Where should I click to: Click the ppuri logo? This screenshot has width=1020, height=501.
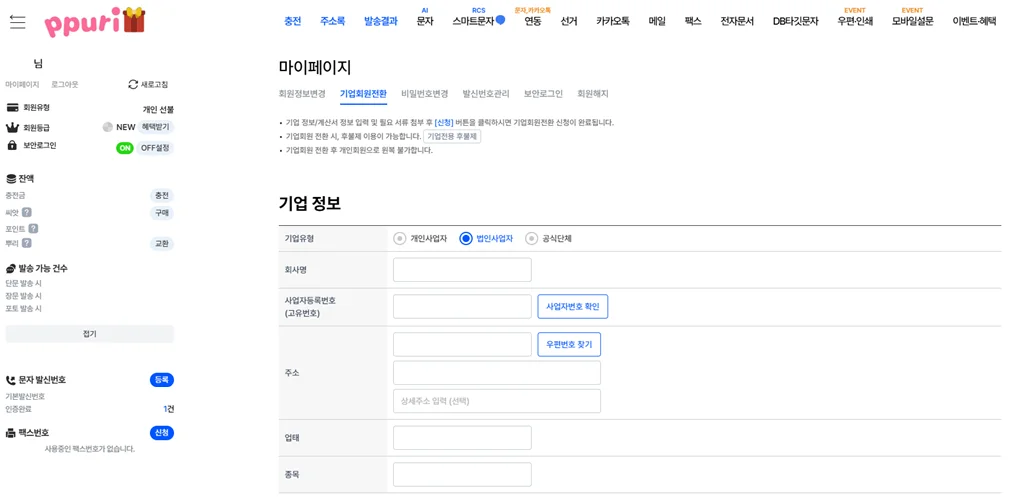(95, 21)
